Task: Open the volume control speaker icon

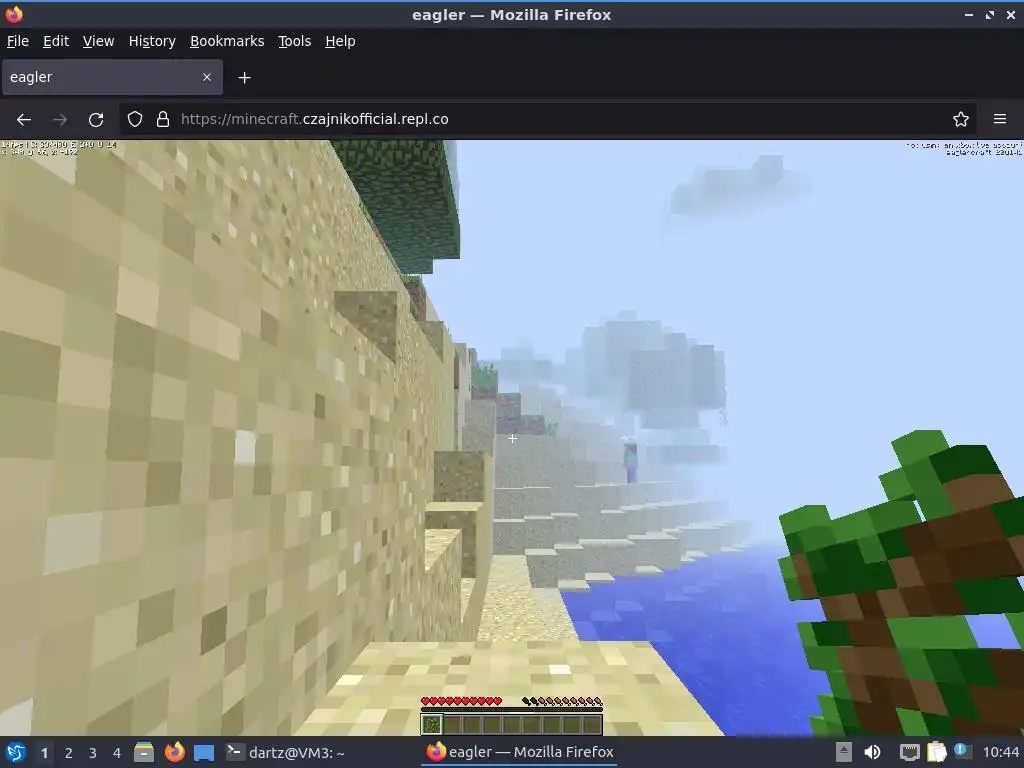Action: click(872, 752)
